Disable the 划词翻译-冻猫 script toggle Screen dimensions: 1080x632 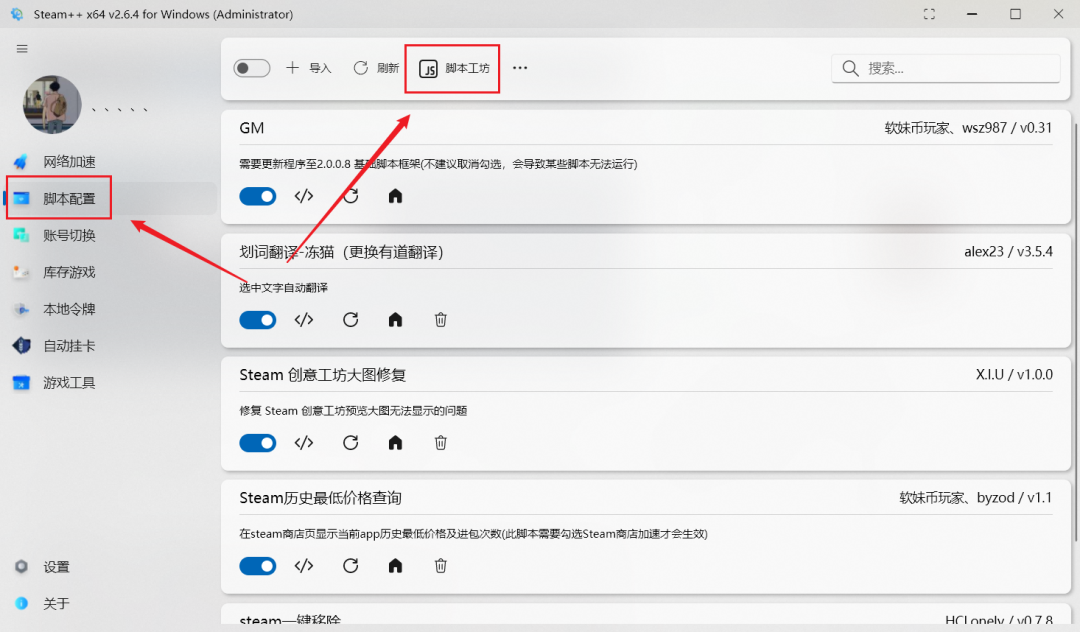coord(258,319)
